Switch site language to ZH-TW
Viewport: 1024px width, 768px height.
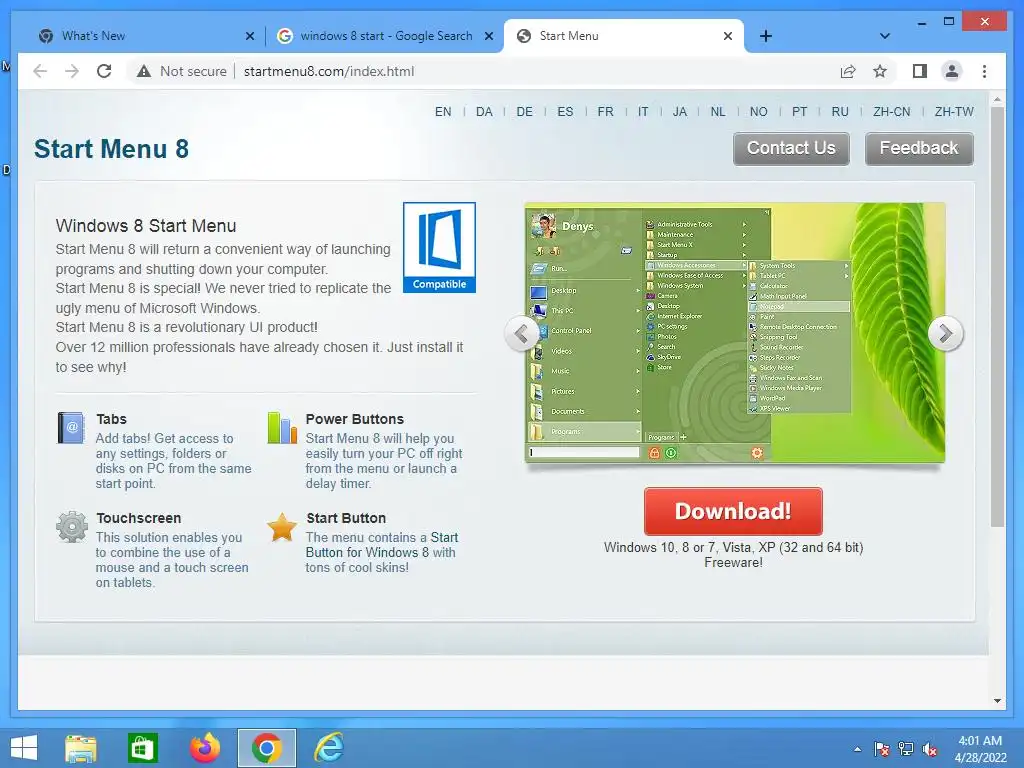pos(953,112)
